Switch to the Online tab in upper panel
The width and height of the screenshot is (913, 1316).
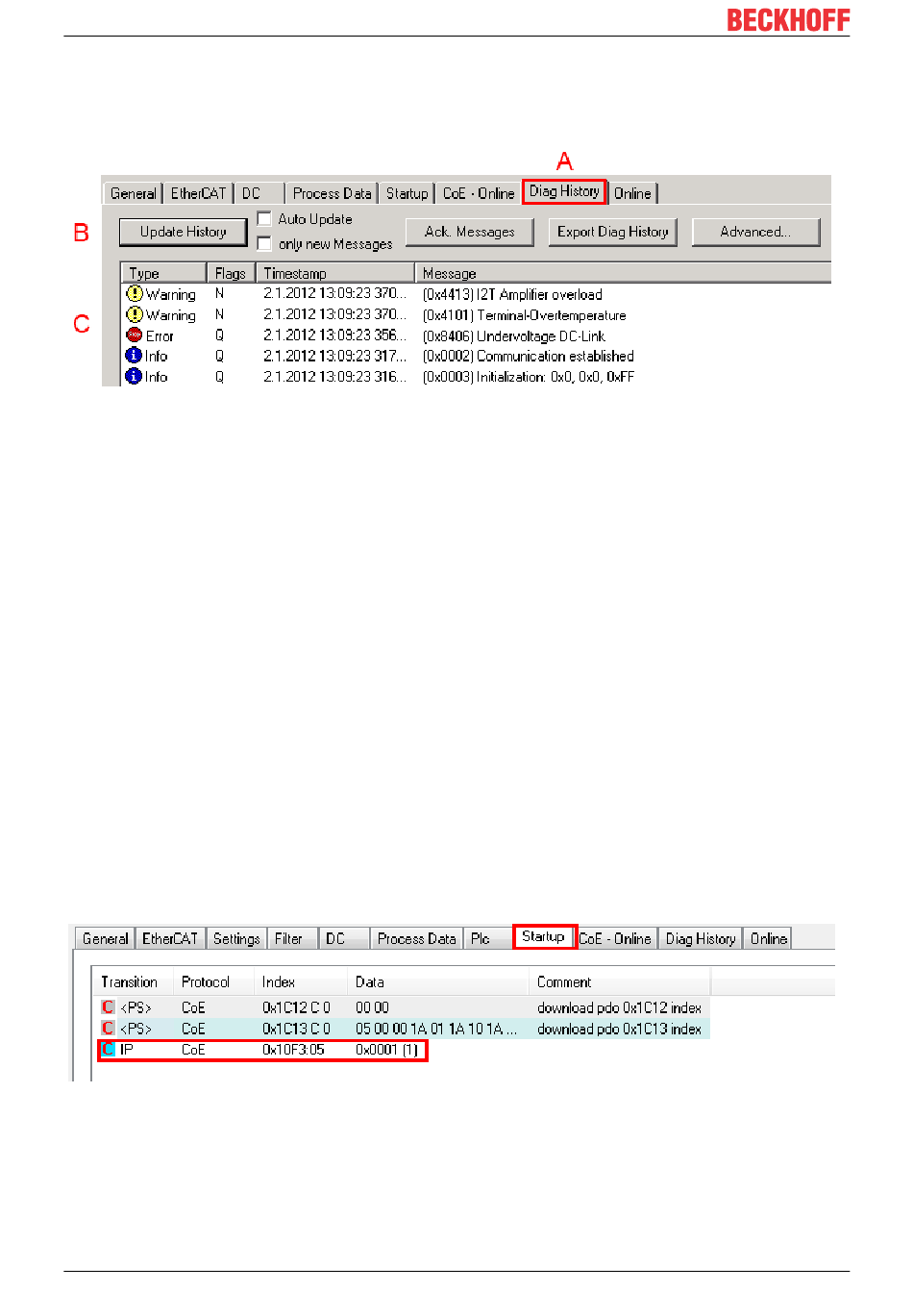(632, 193)
